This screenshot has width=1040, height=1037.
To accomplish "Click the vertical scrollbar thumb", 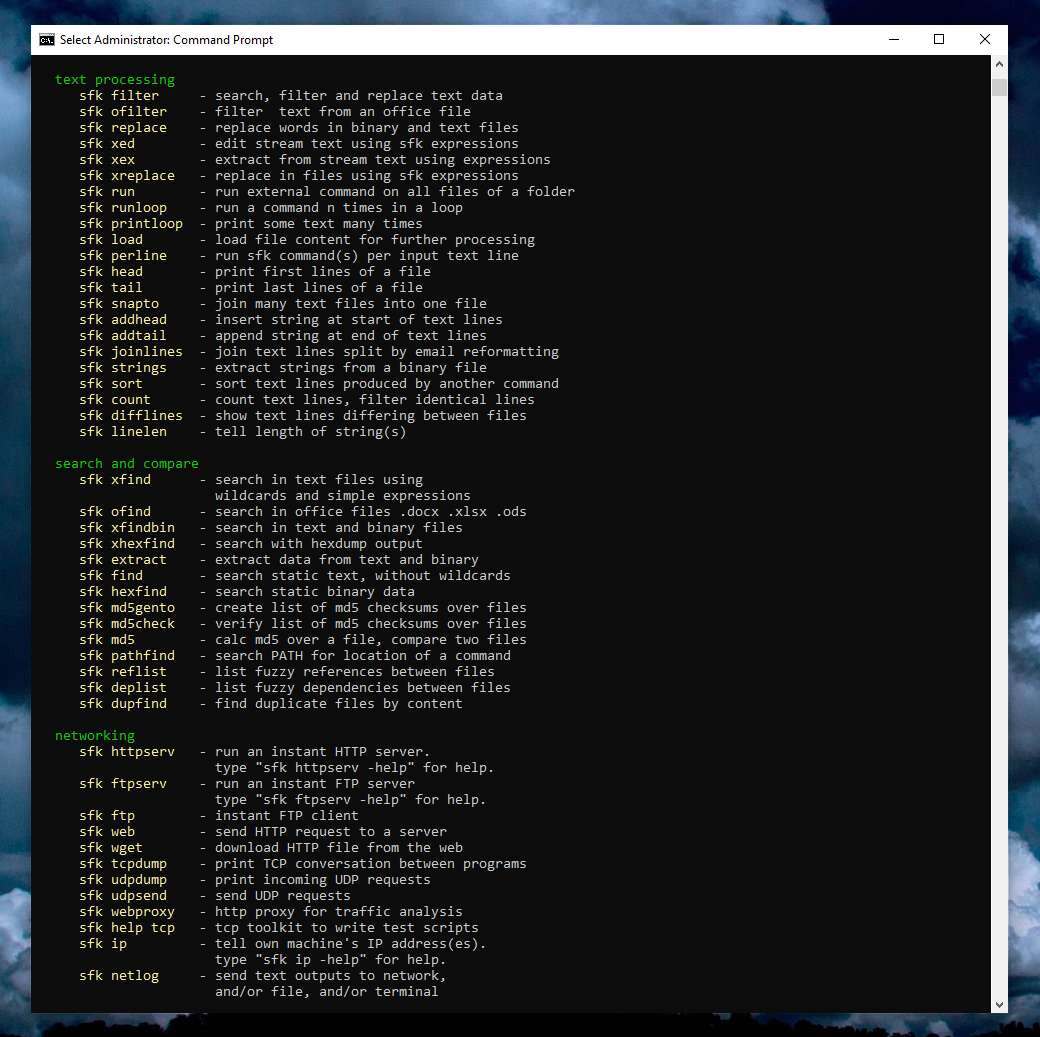I will pos(999,87).
